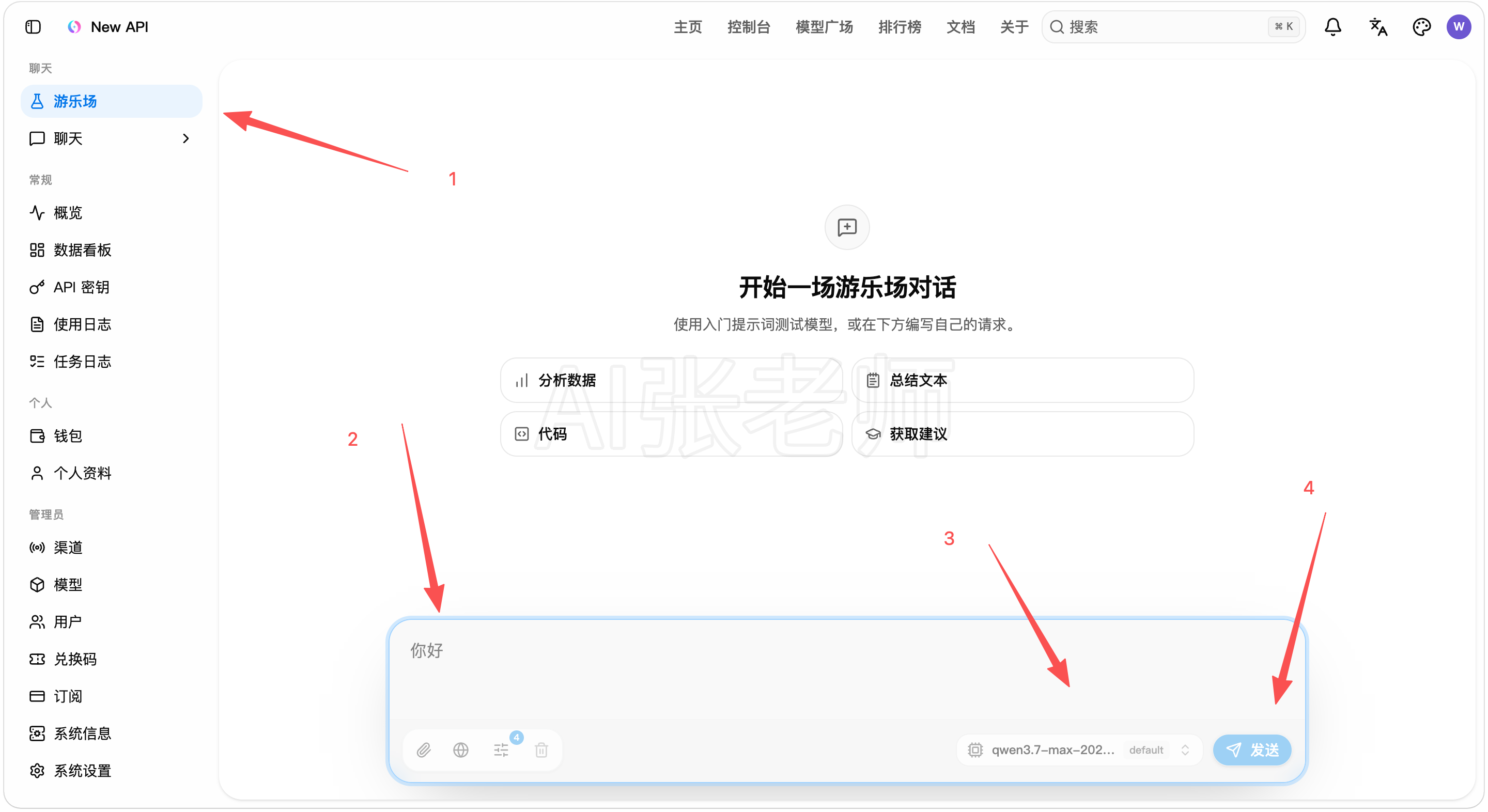
Task: Open 钱包 wallet page
Action: [112, 436]
